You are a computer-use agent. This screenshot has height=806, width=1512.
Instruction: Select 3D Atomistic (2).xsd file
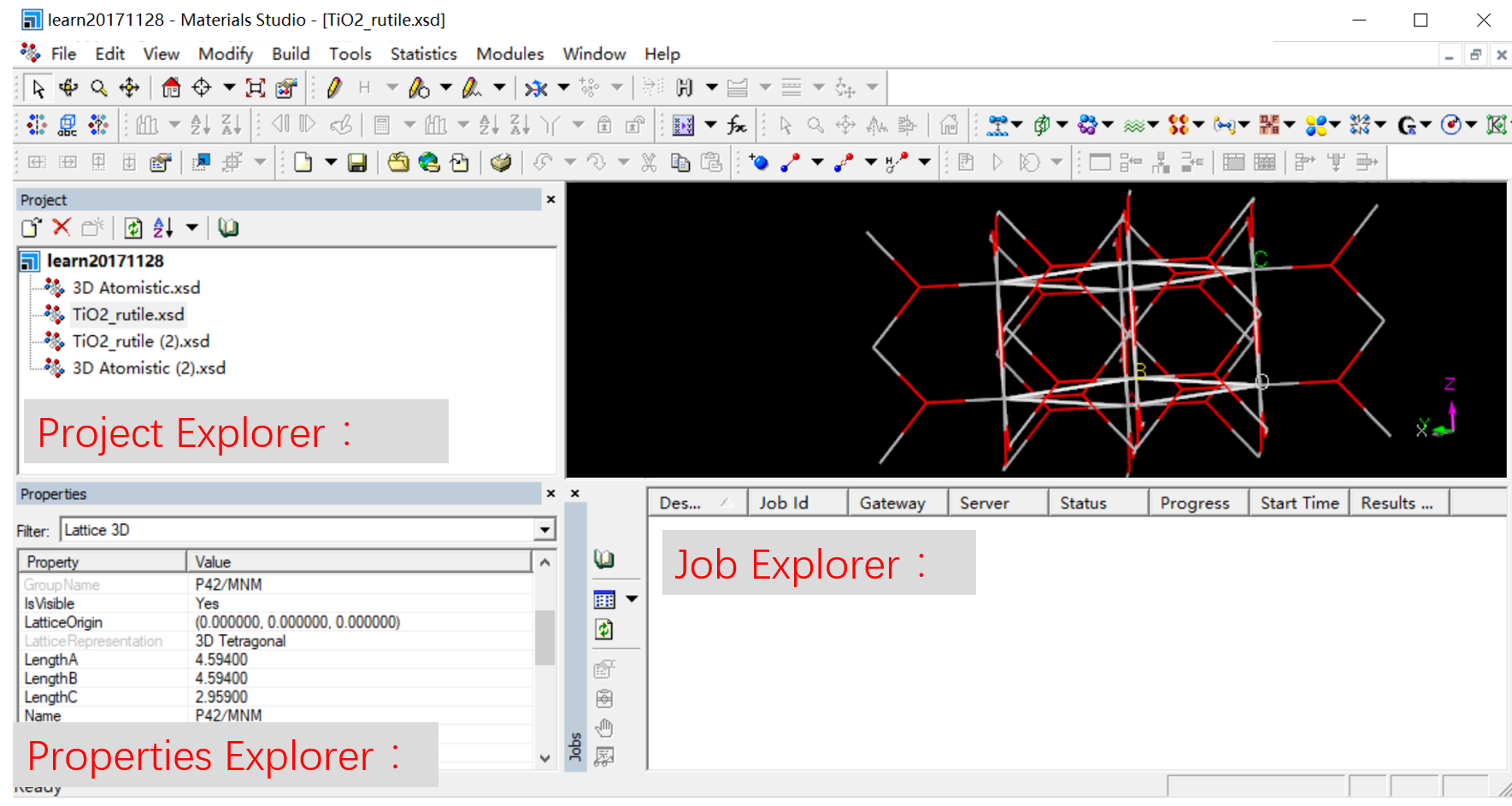pyautogui.click(x=149, y=368)
